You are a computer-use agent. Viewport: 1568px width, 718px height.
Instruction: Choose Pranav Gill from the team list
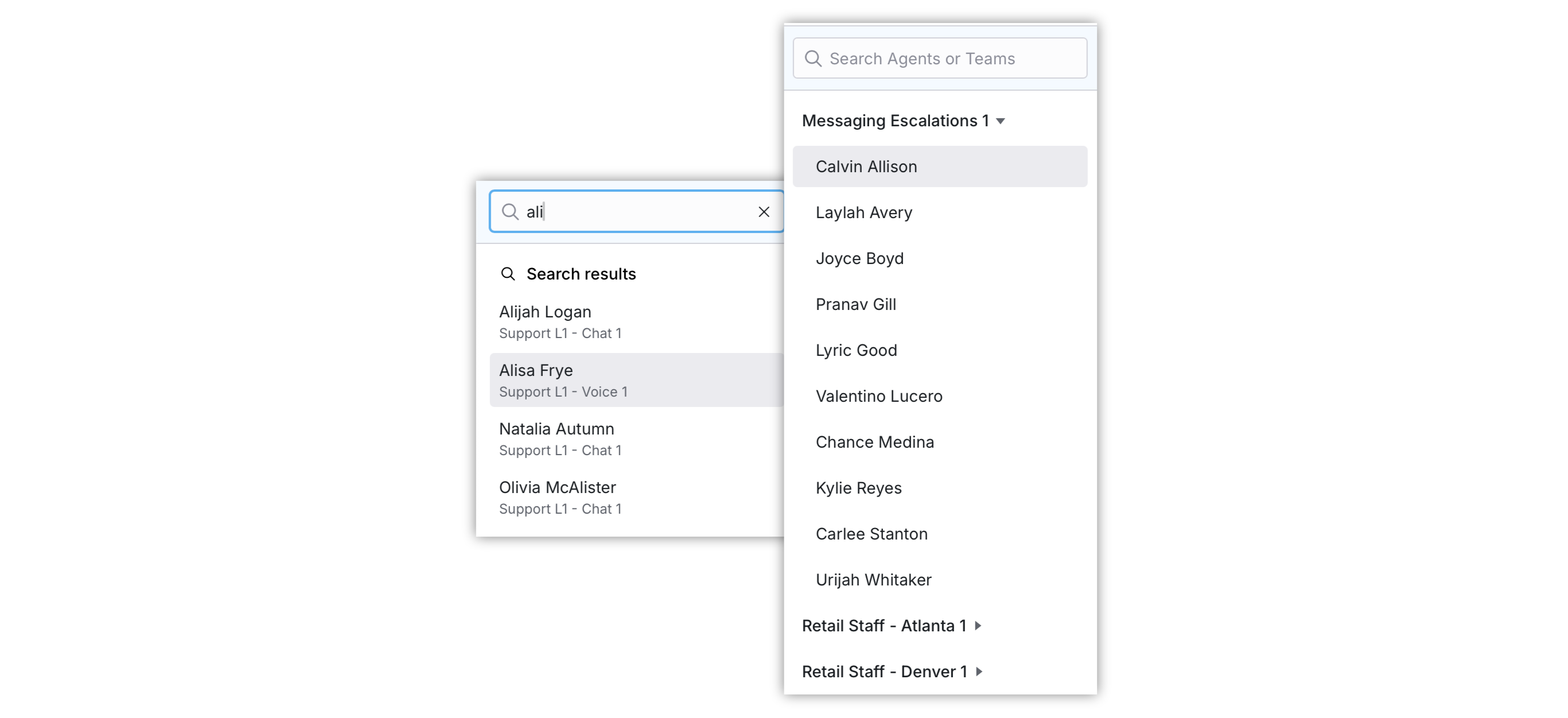click(940, 305)
